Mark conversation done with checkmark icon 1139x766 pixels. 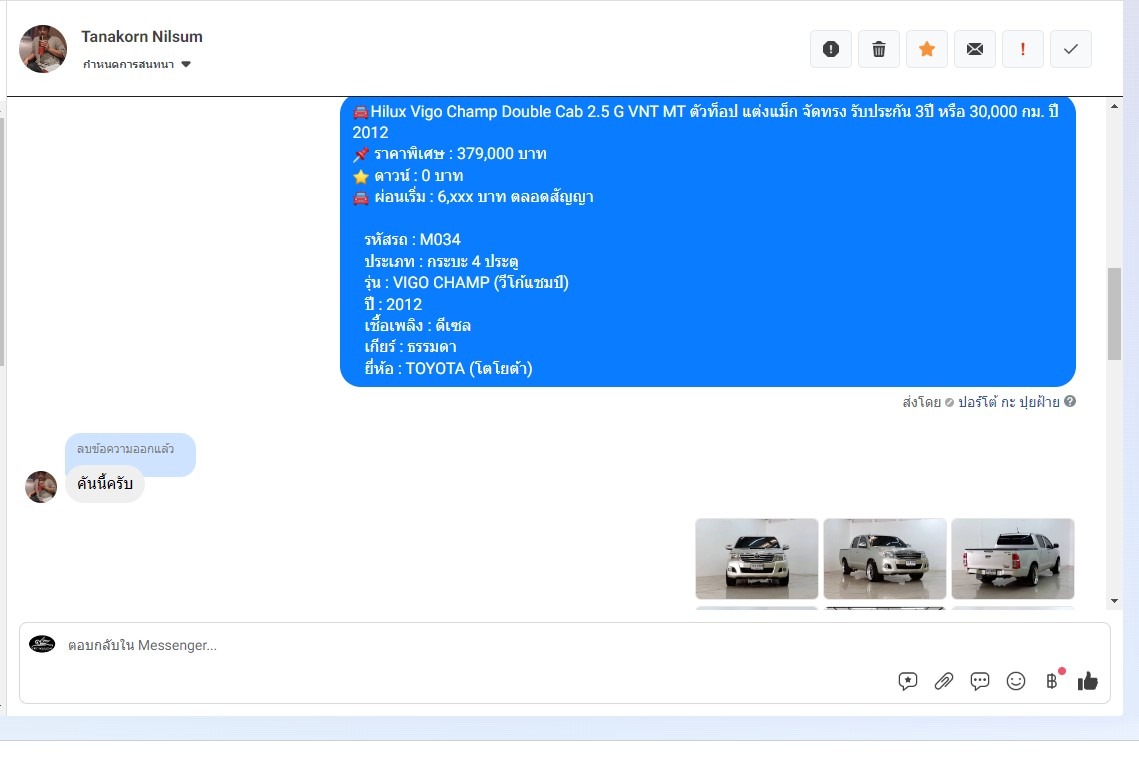1070,49
